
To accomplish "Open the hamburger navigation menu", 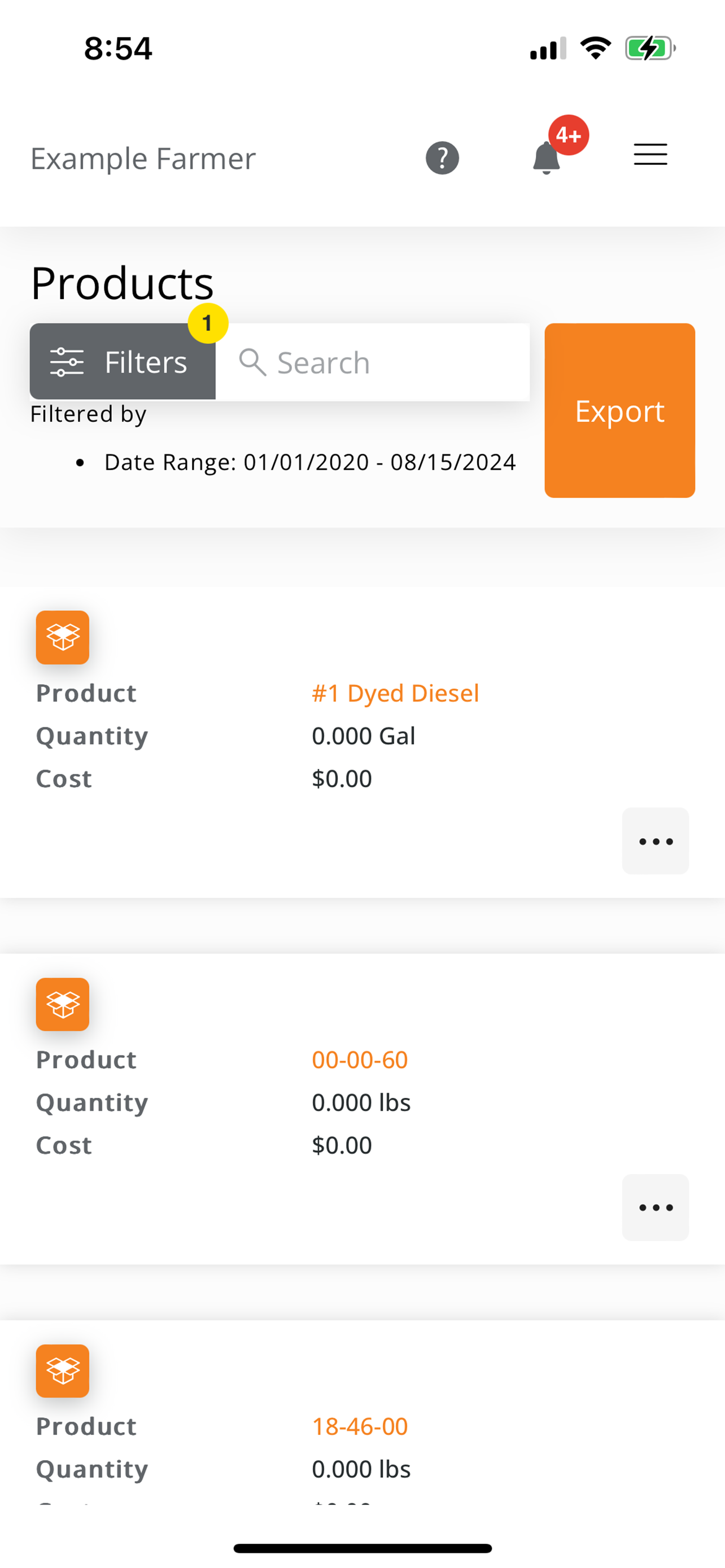I will tap(650, 155).
